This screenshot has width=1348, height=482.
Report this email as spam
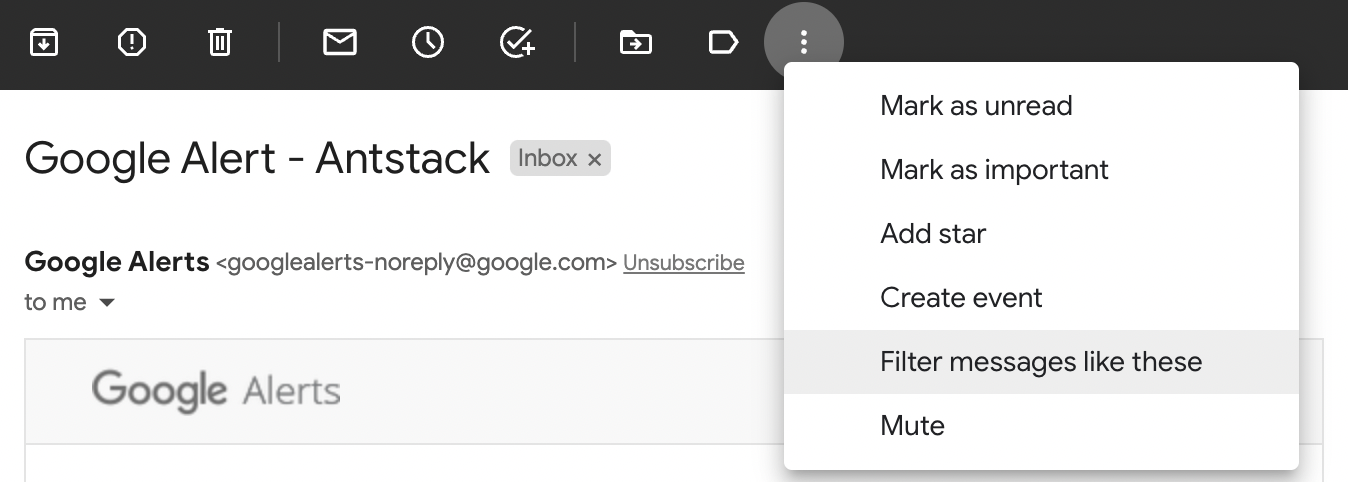click(132, 42)
